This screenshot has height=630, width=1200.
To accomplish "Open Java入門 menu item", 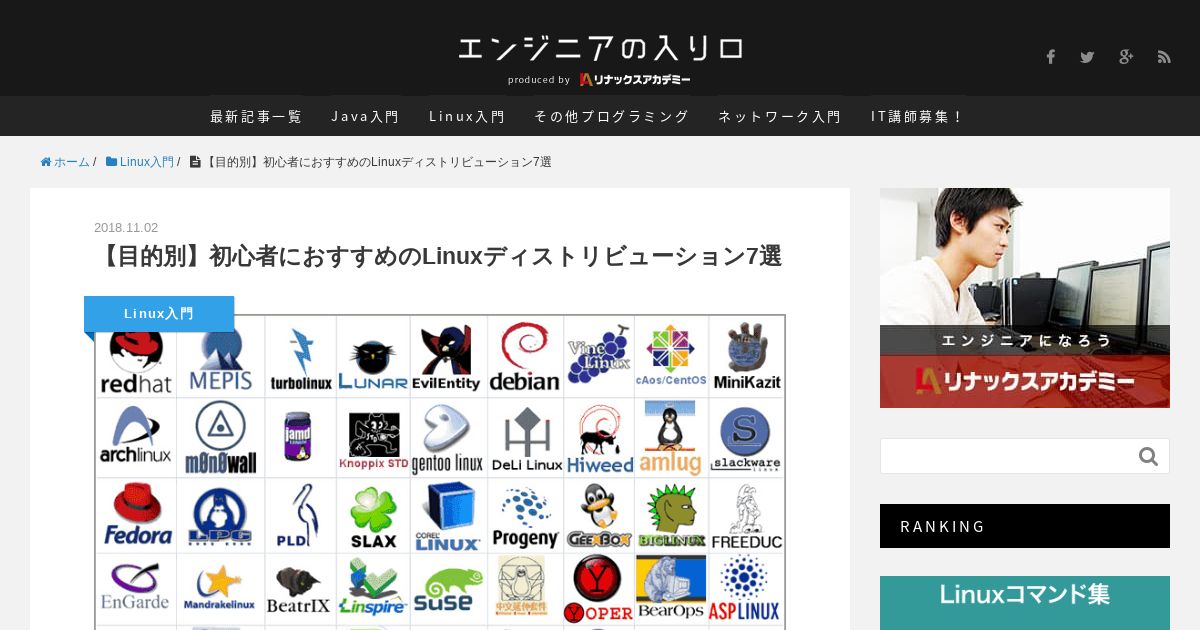I will pos(365,116).
